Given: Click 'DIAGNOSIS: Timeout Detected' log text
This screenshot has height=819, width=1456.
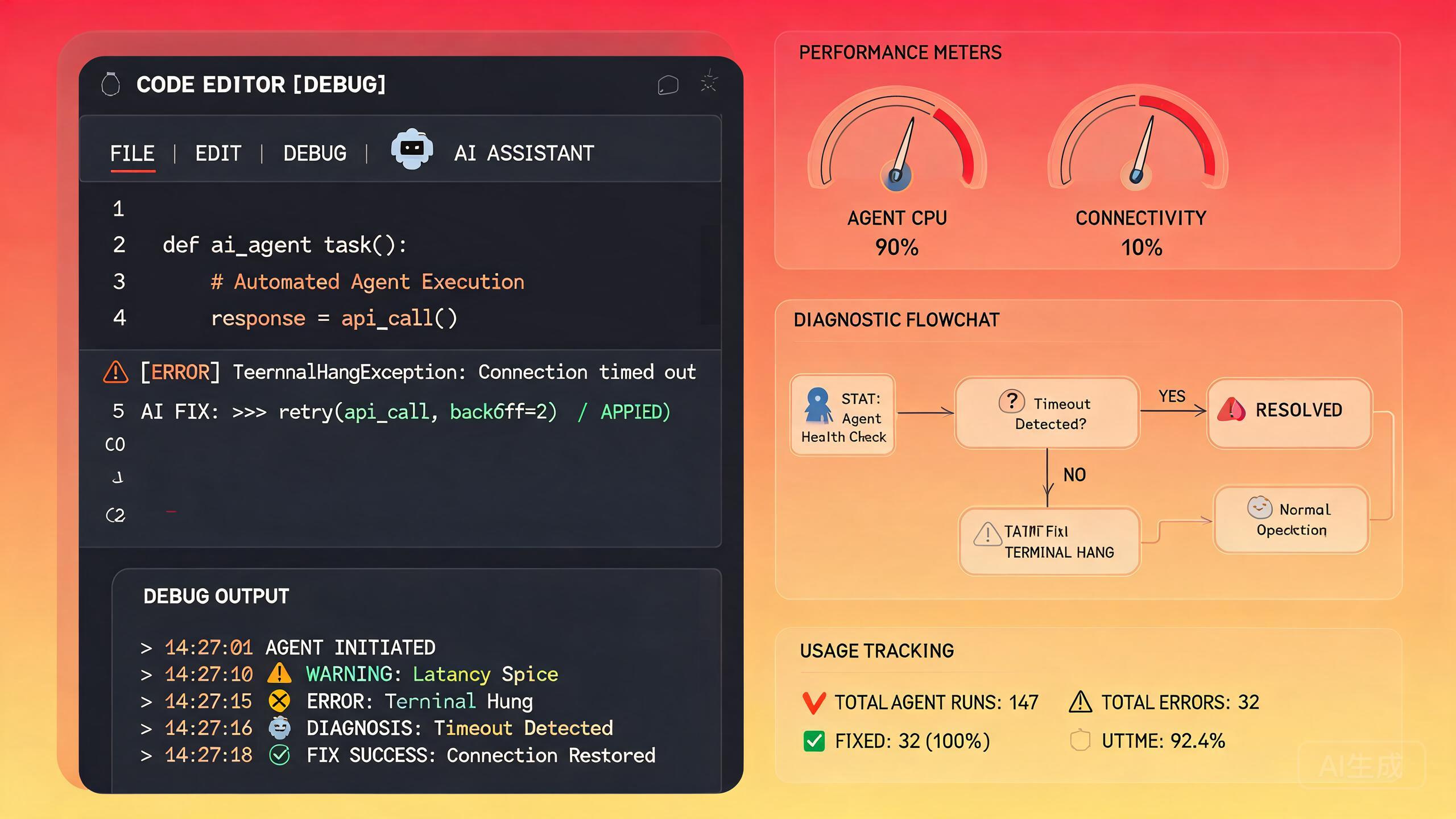Looking at the screenshot, I should (x=460, y=728).
